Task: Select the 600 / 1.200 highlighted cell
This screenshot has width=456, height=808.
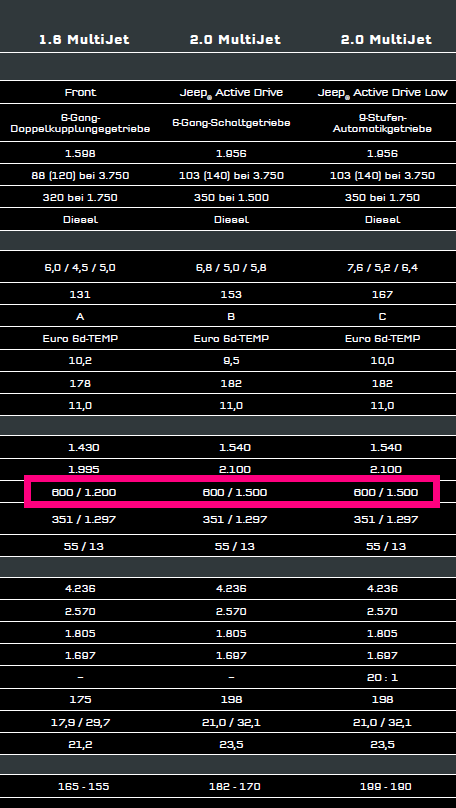Action: [x=84, y=492]
